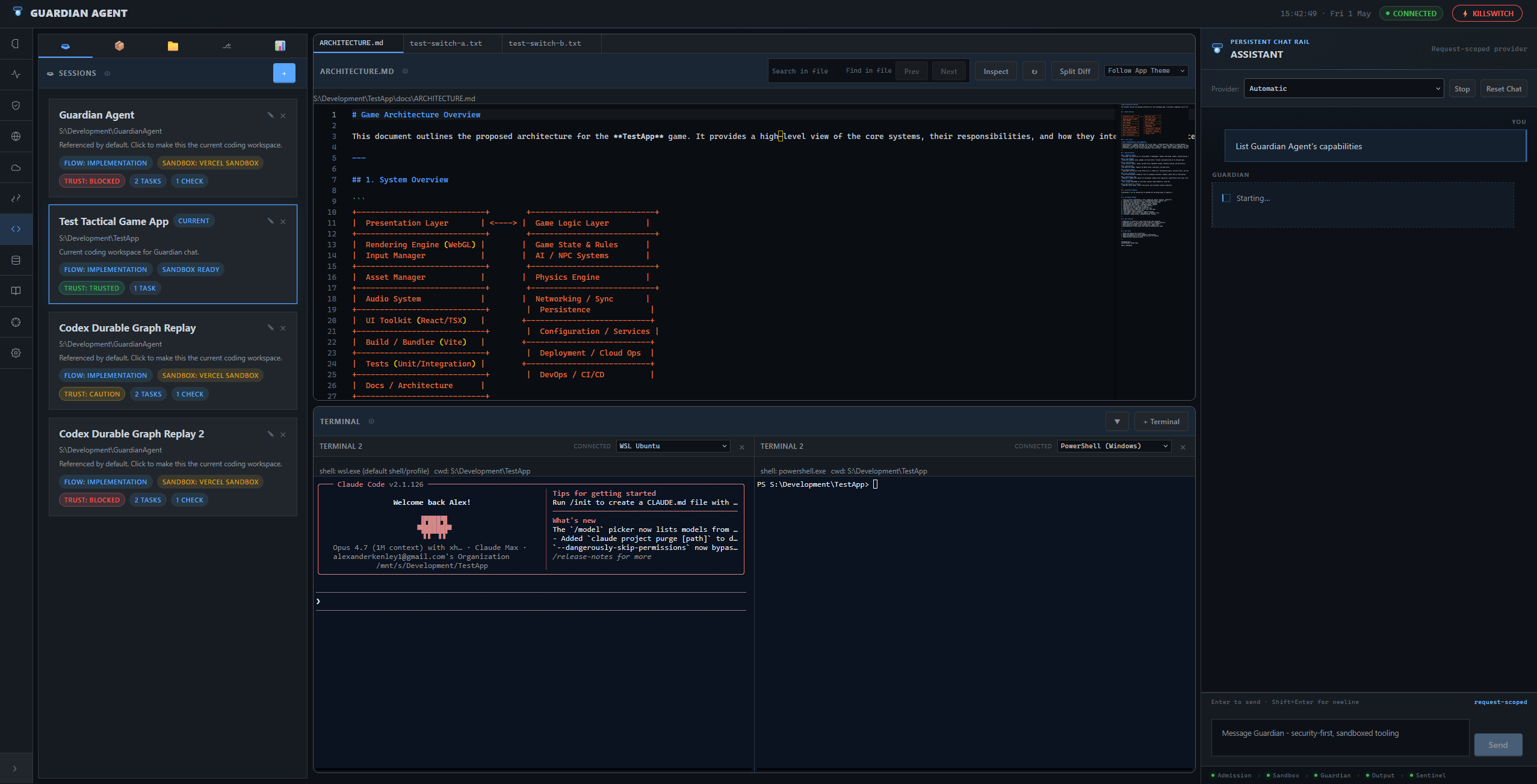Screen dimensions: 1537x784
Task: Toggle the Split Diff view
Action: click(x=1075, y=71)
